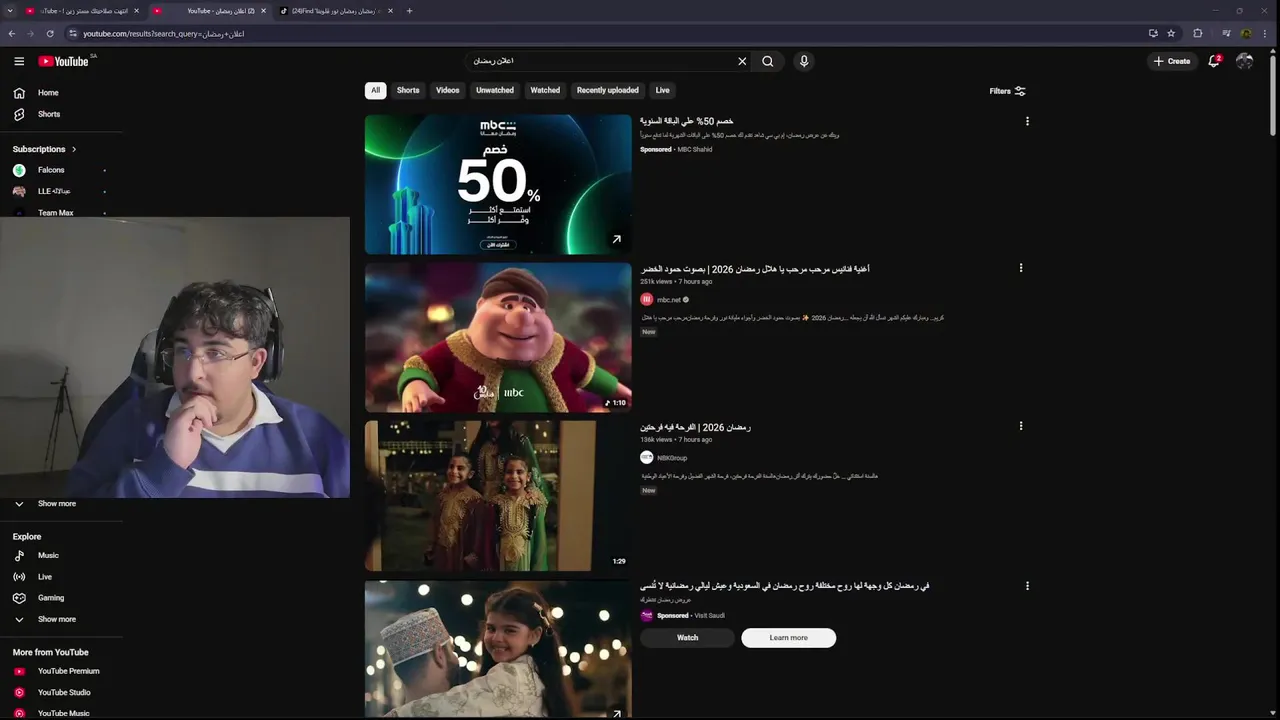Image resolution: width=1280 pixels, height=720 pixels.
Task: Open Chrome three-dot menu
Action: pos(1265,33)
